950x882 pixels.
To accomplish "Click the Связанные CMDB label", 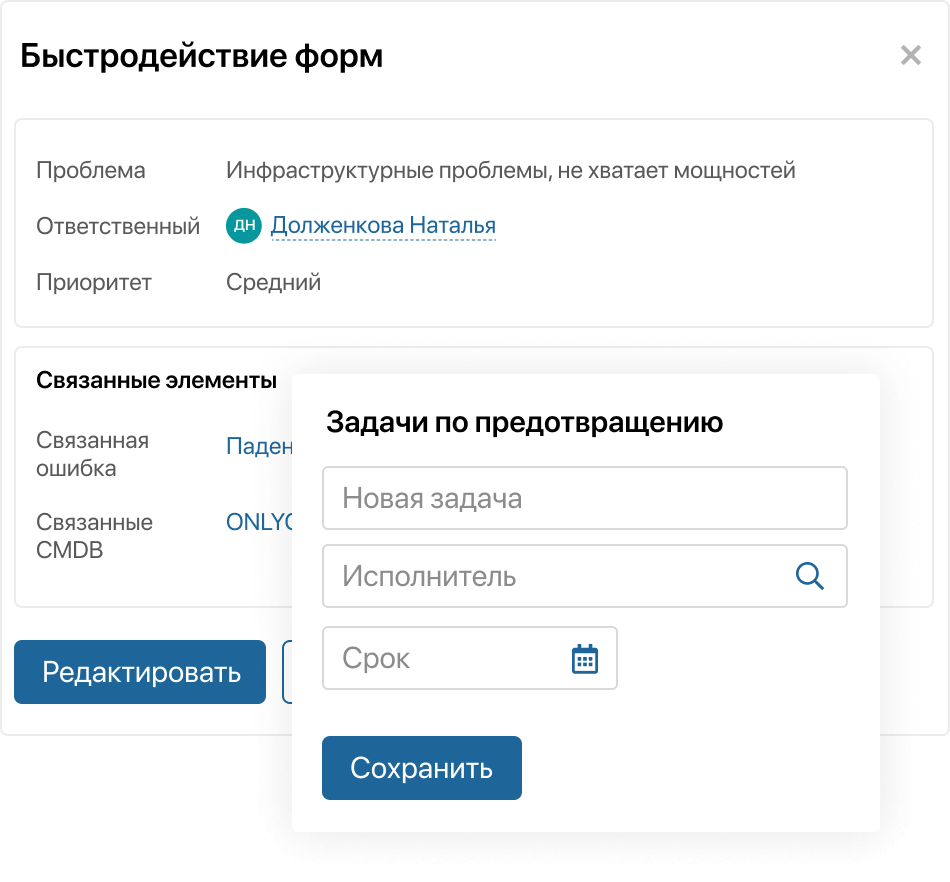I will pos(95,536).
